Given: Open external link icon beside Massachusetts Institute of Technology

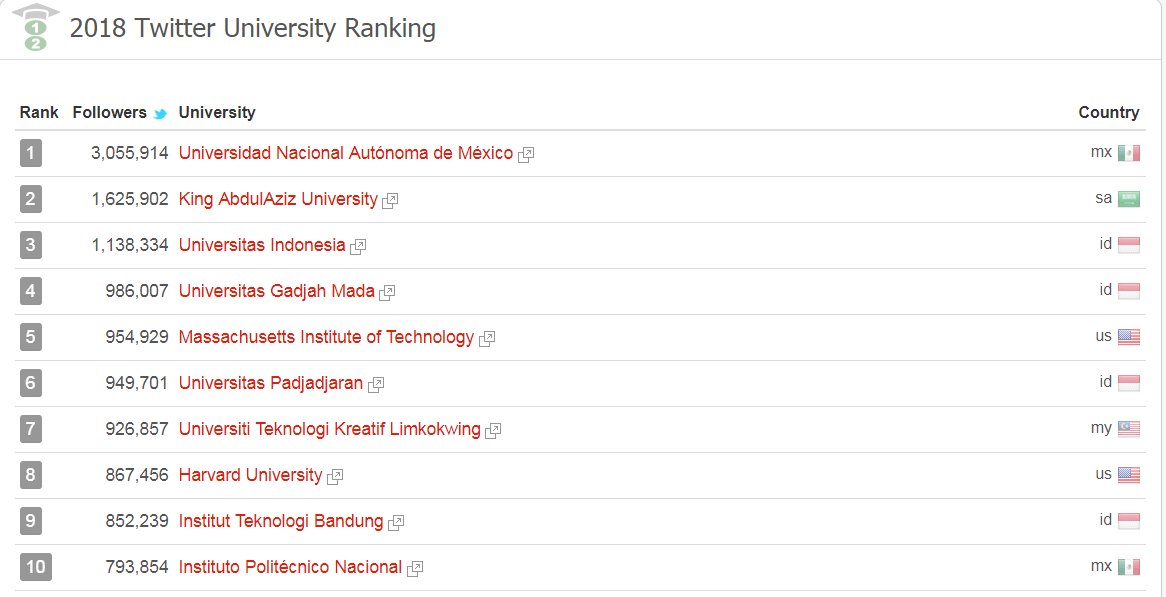Looking at the screenshot, I should click(487, 339).
